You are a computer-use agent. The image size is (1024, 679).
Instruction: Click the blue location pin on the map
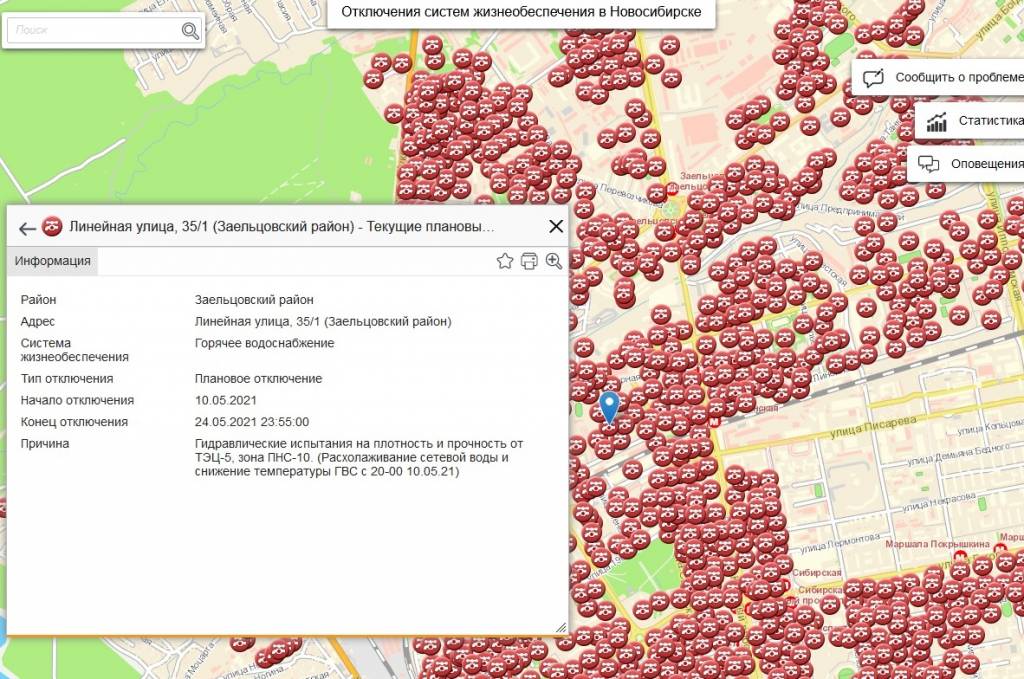point(609,408)
